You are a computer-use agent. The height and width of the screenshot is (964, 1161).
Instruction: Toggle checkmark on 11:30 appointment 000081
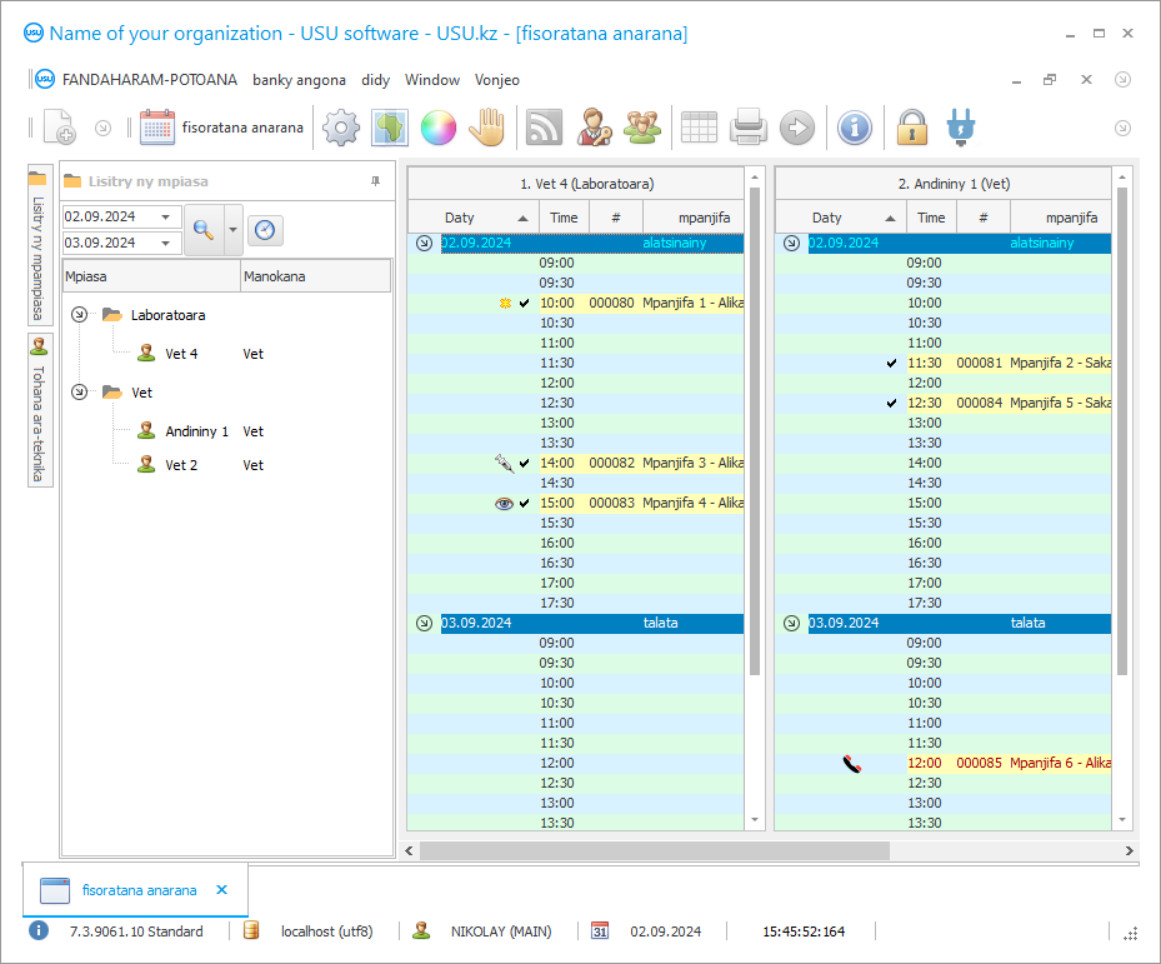click(x=891, y=363)
